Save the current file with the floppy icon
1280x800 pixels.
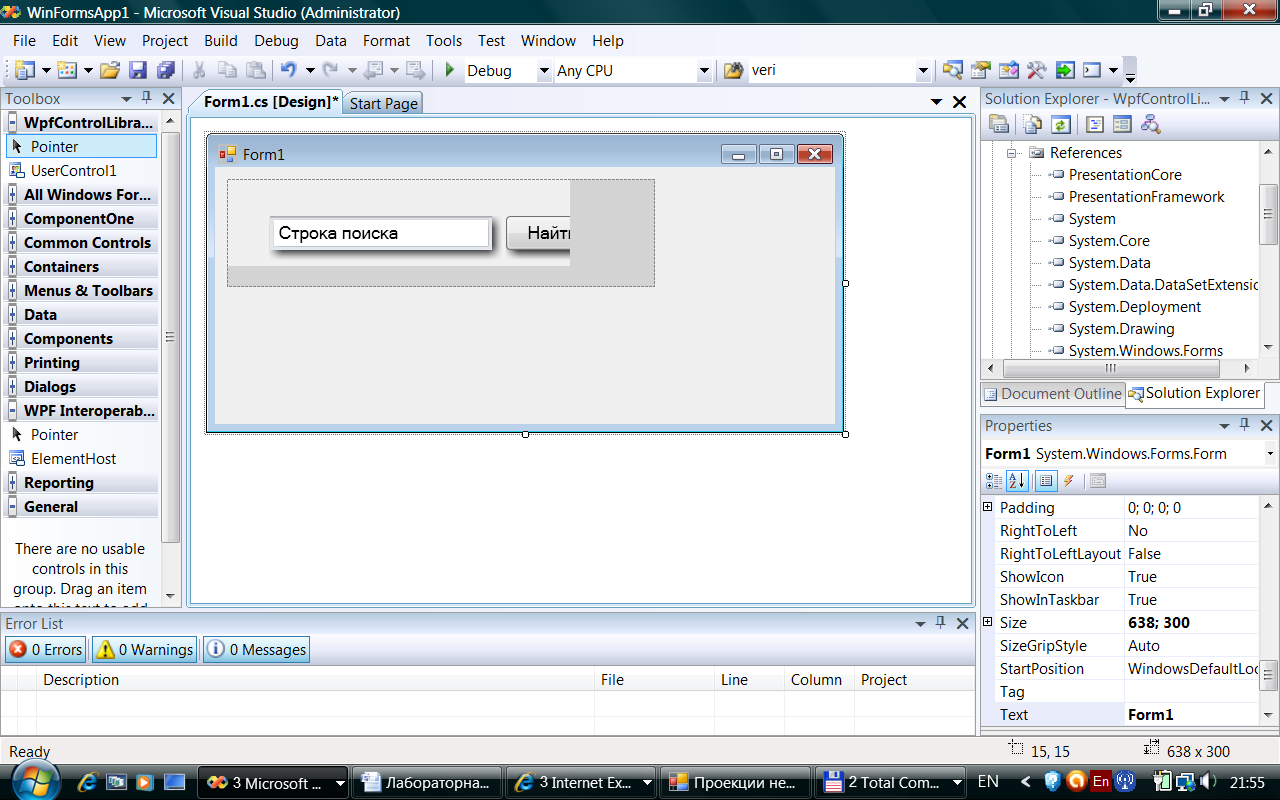tap(138, 70)
